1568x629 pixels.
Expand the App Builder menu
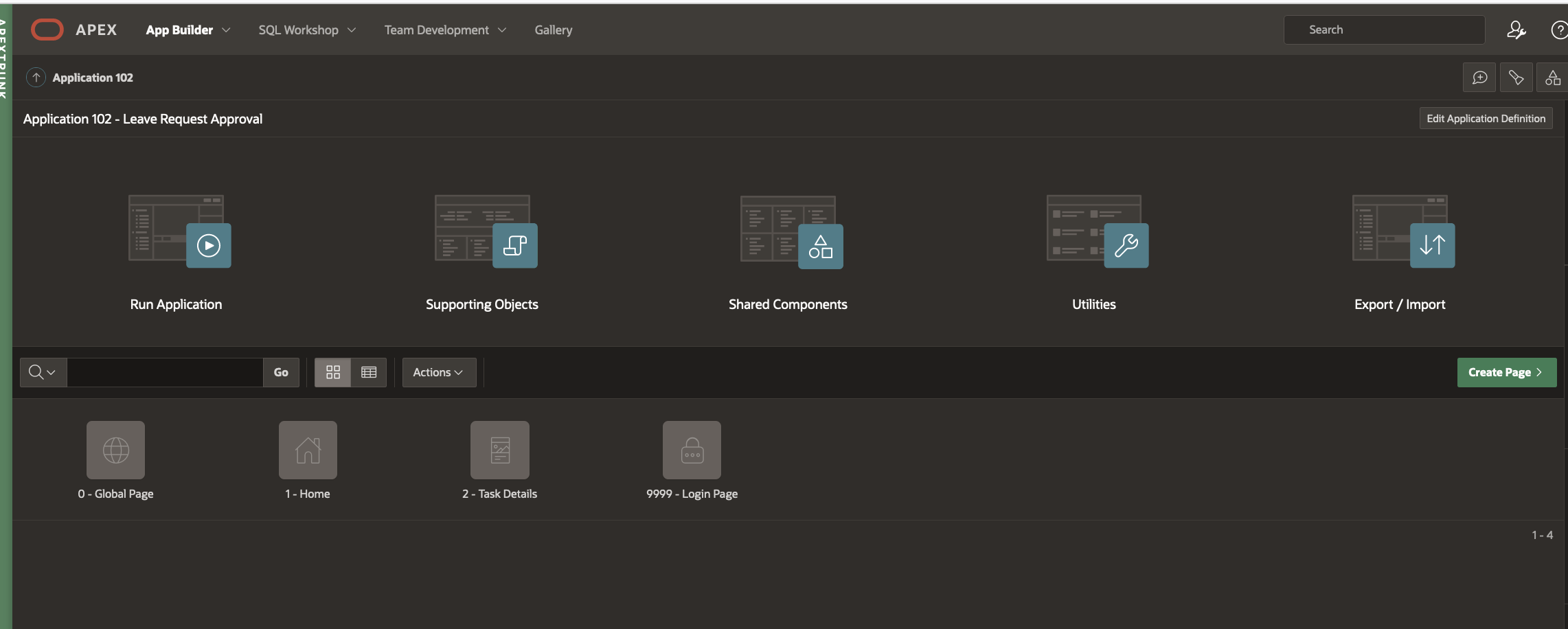(x=188, y=30)
